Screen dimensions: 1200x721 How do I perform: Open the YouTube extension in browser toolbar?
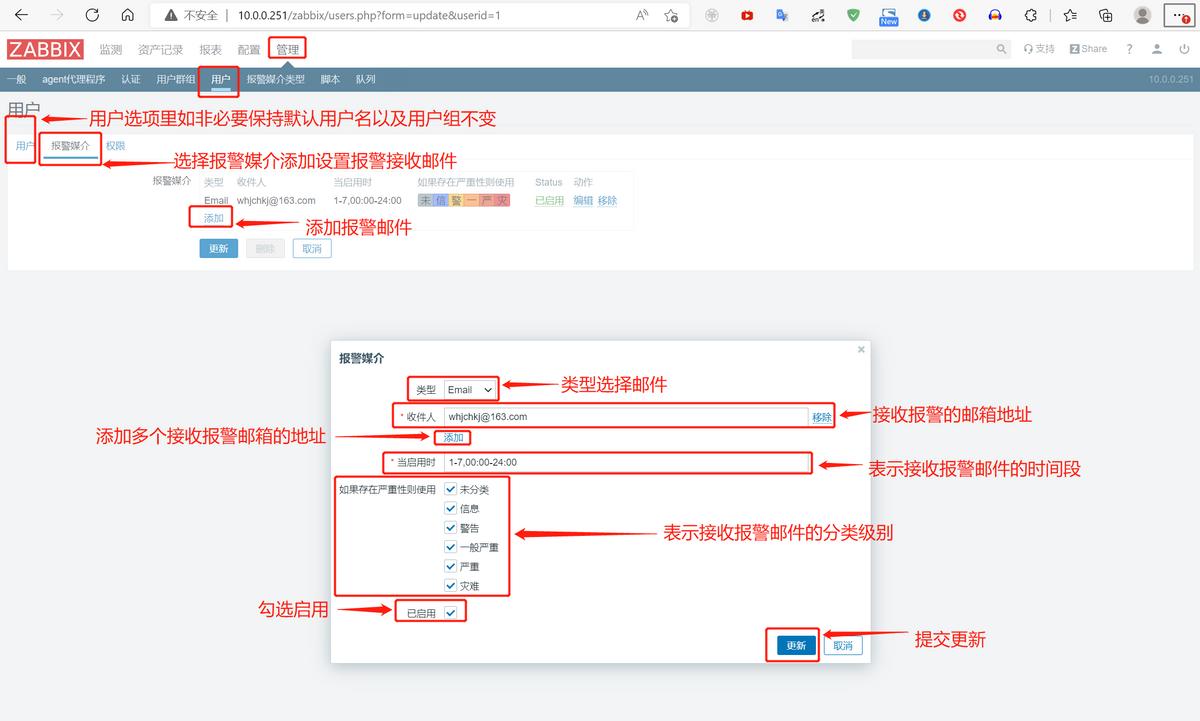pos(747,15)
